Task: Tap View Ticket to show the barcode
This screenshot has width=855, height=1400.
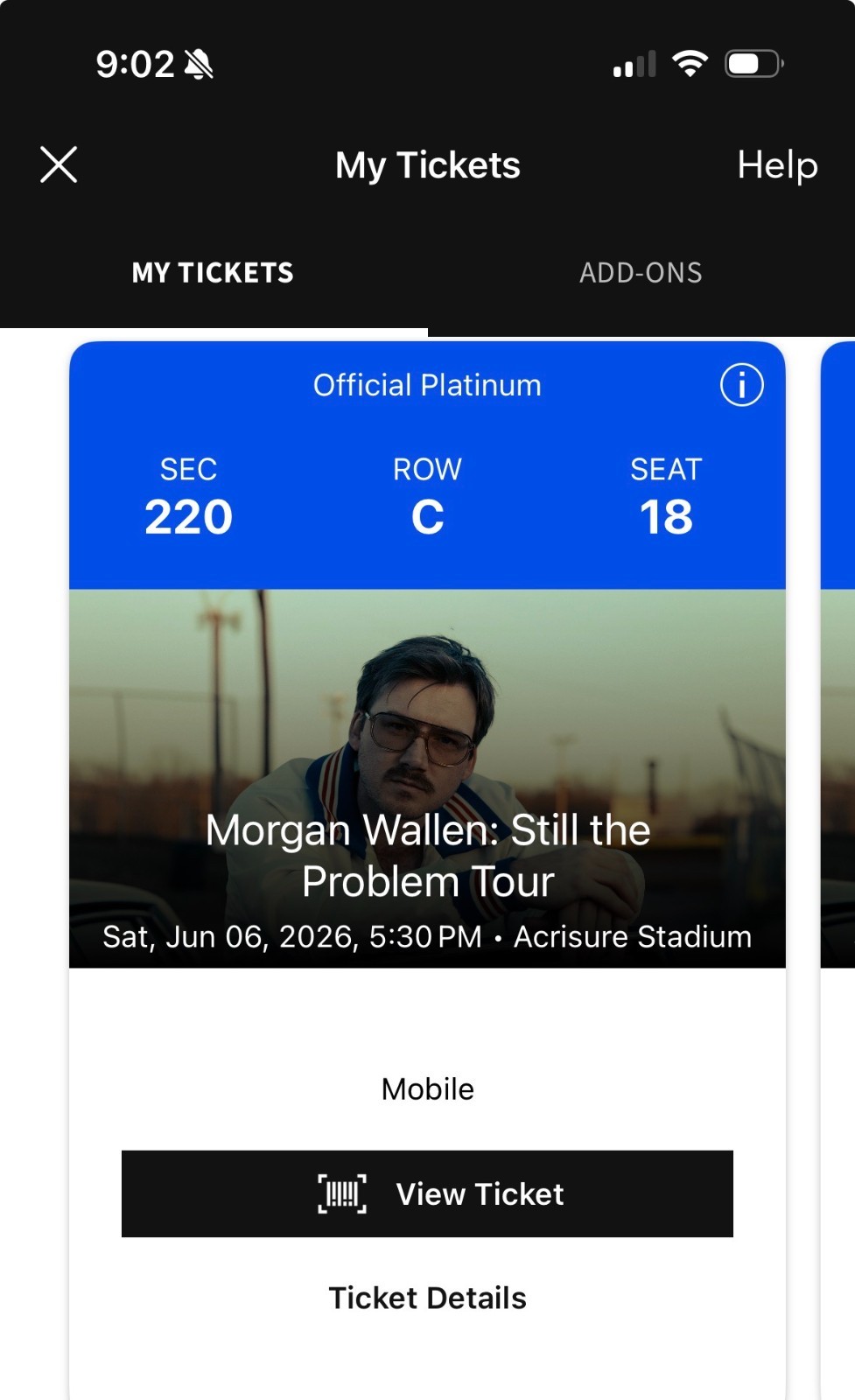Action: (480, 1193)
